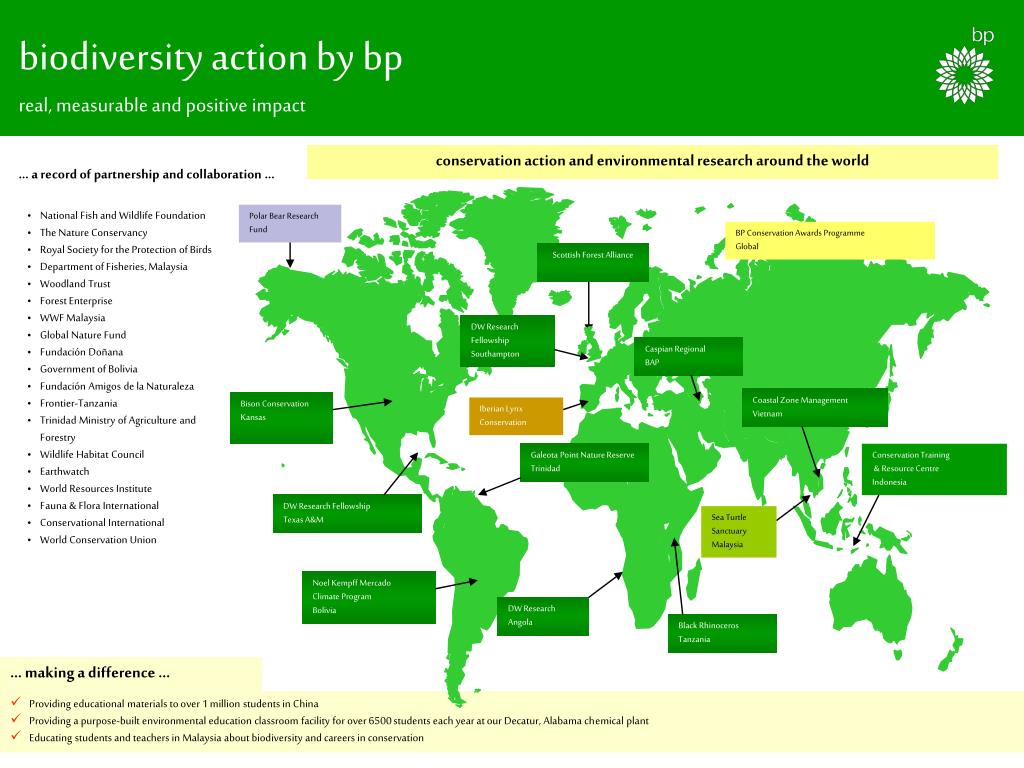This screenshot has height=768, width=1024.
Task: Select 'Earthwatch' in the partner list
Action: tap(65, 471)
